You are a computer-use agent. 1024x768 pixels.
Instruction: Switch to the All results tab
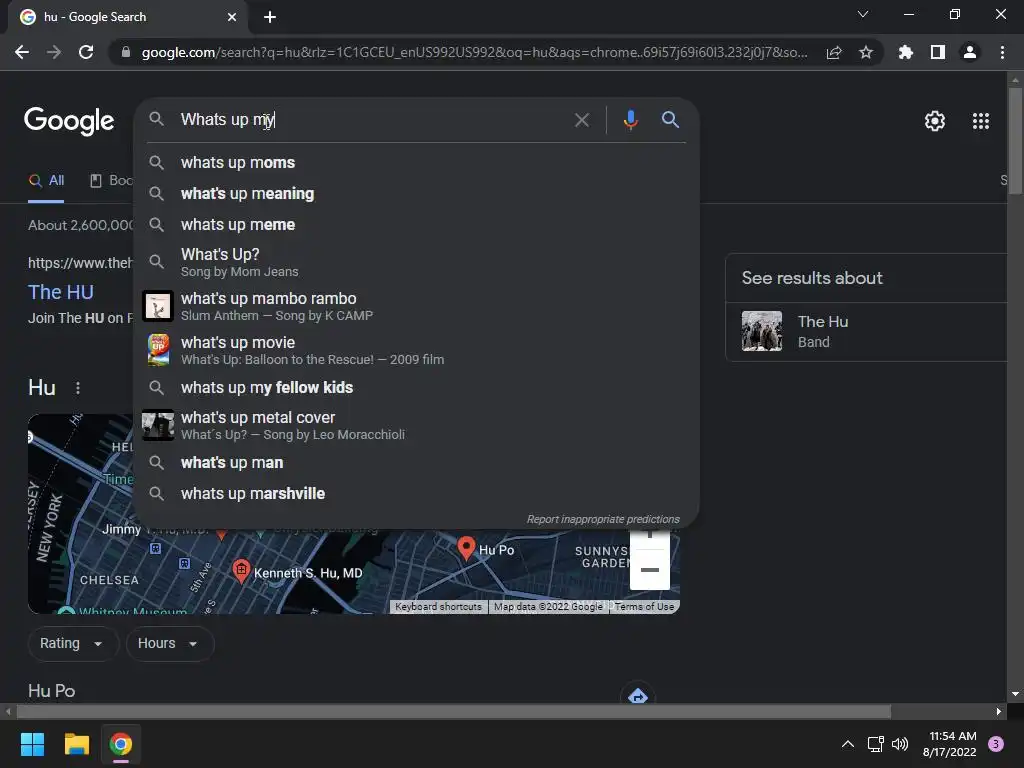point(46,181)
